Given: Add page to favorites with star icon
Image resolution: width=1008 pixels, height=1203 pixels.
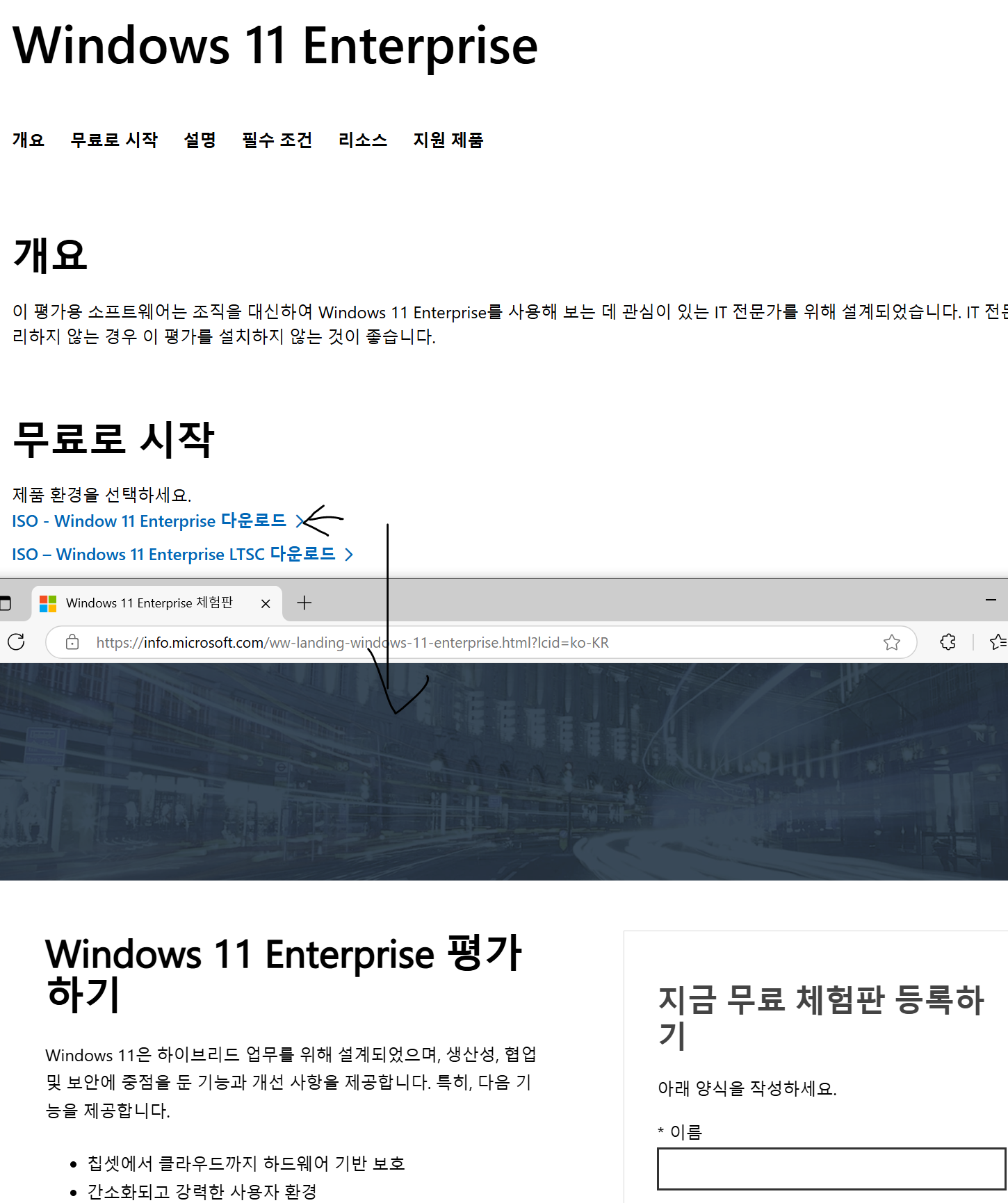Looking at the screenshot, I should pyautogui.click(x=892, y=642).
